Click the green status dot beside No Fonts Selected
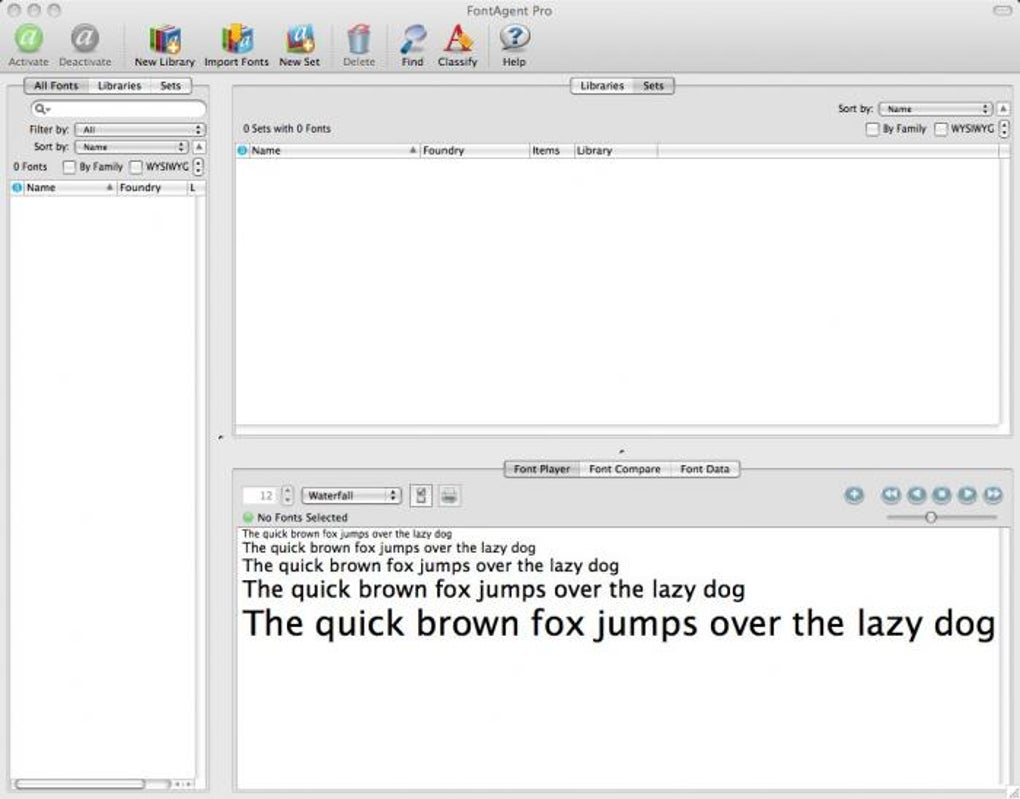The image size is (1020, 799). coord(247,517)
